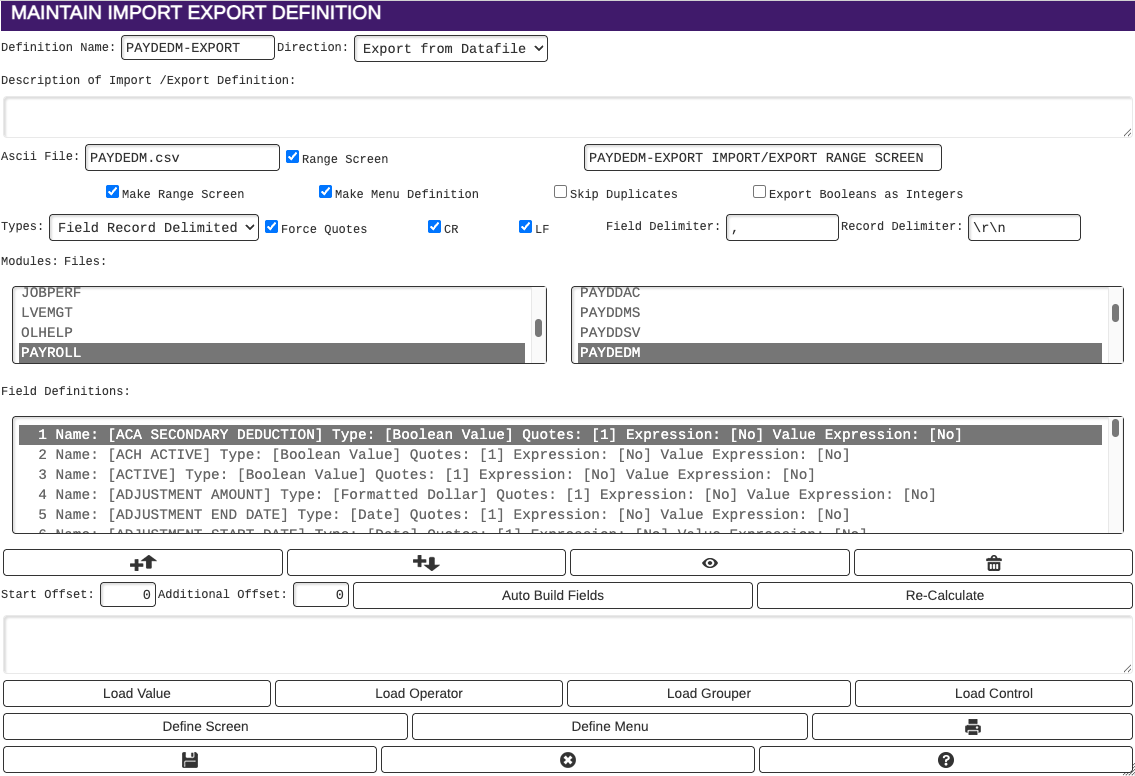Select field 2 ACH ACTIVE row
Viewport: 1135px width, 776px height.
[x=560, y=455]
